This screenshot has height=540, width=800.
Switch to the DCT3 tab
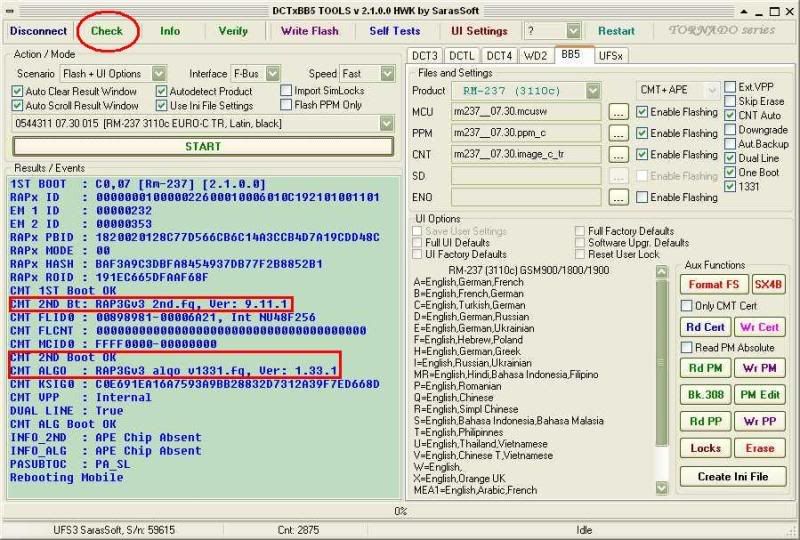coord(424,56)
